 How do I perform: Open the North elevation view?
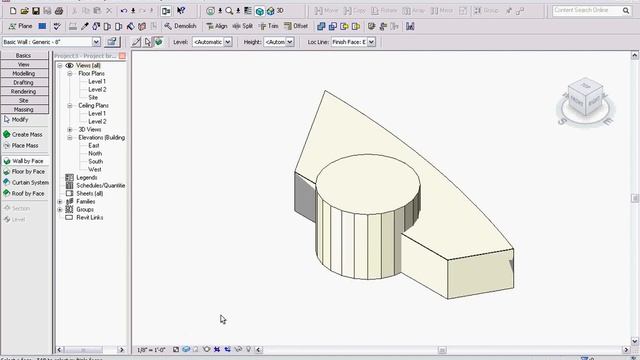(95, 153)
